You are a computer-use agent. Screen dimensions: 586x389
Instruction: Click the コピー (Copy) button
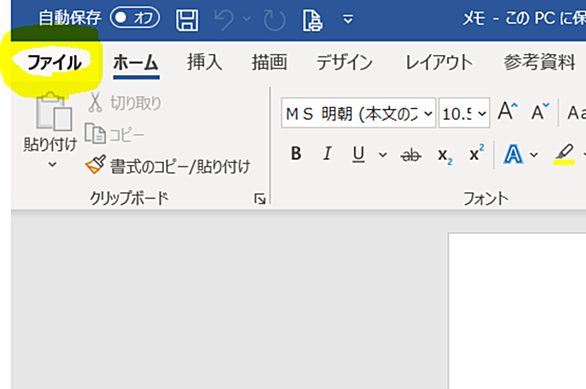pos(114,134)
